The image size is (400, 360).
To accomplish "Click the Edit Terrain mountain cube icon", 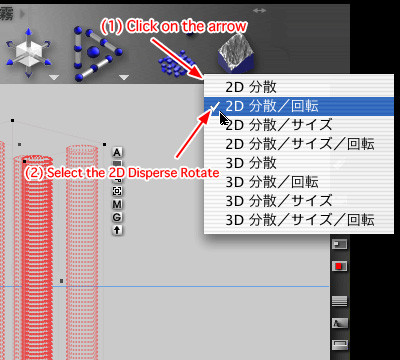I will click(237, 53).
